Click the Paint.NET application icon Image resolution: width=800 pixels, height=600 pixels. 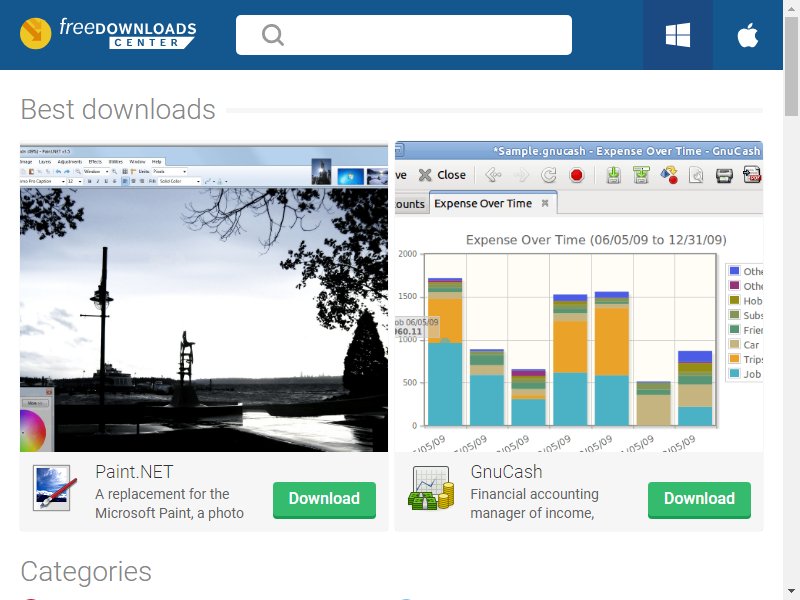[x=55, y=488]
